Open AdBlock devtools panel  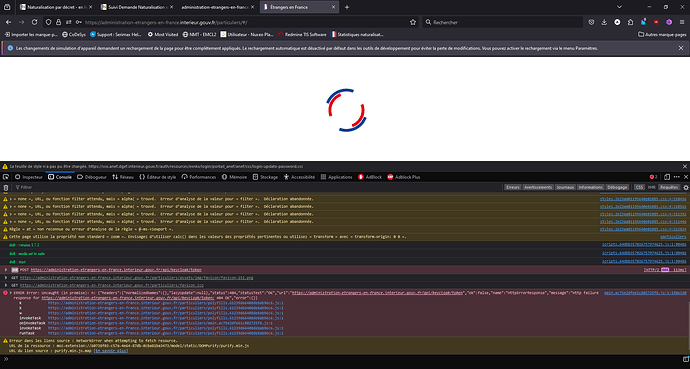(370, 177)
